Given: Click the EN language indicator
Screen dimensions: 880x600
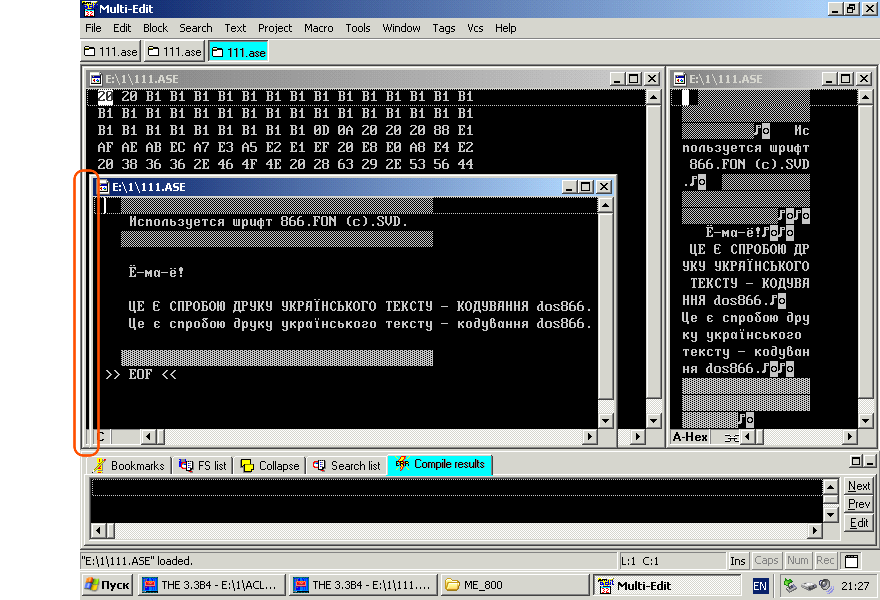Looking at the screenshot, I should point(760,586).
